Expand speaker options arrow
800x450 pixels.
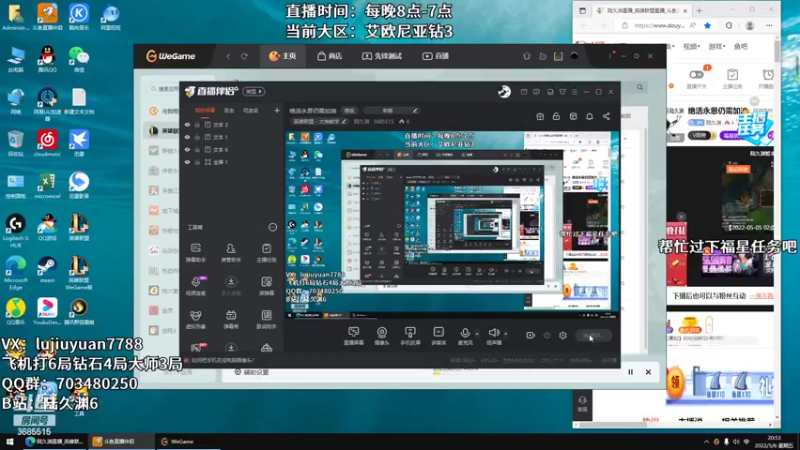click(x=506, y=334)
